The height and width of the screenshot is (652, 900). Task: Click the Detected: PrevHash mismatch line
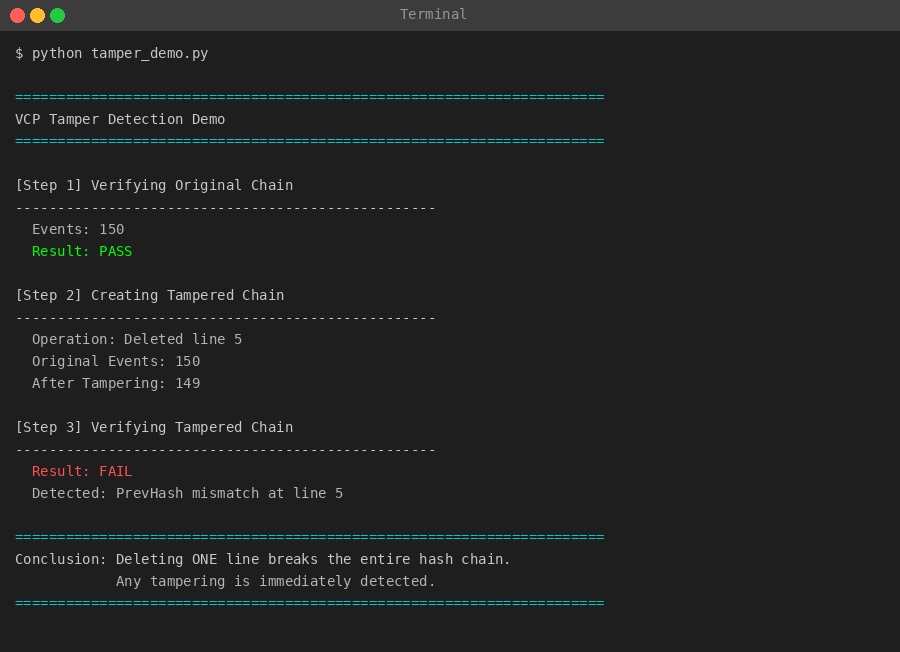(x=187, y=493)
